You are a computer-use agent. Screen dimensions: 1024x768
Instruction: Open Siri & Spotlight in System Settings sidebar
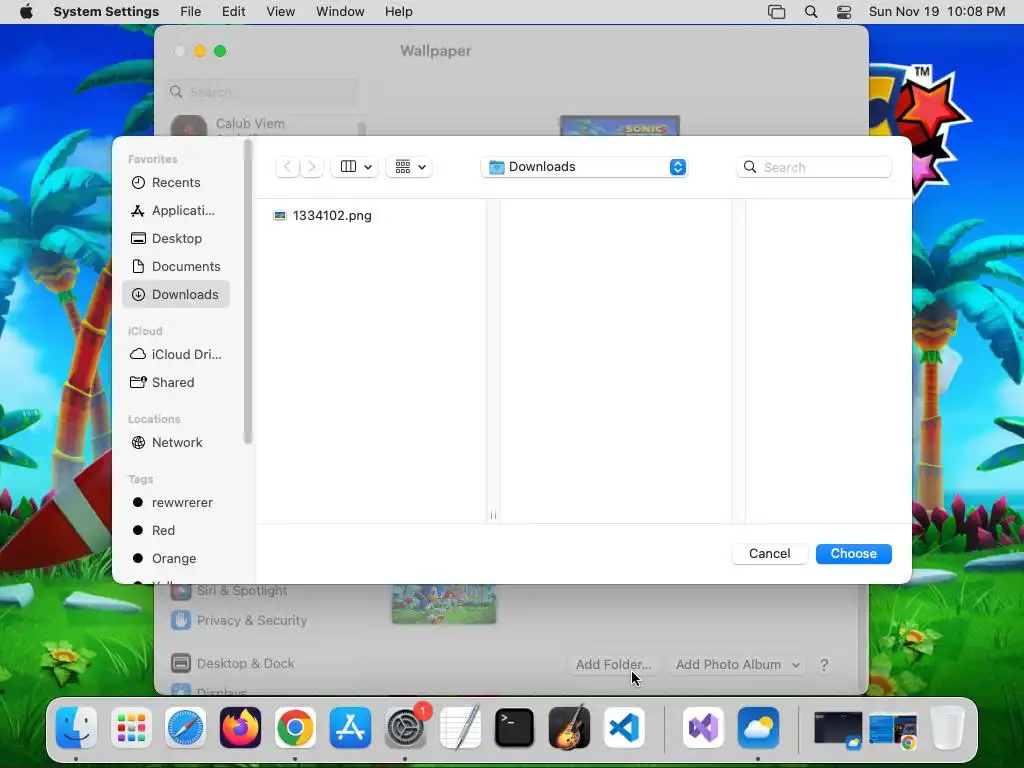(x=229, y=591)
